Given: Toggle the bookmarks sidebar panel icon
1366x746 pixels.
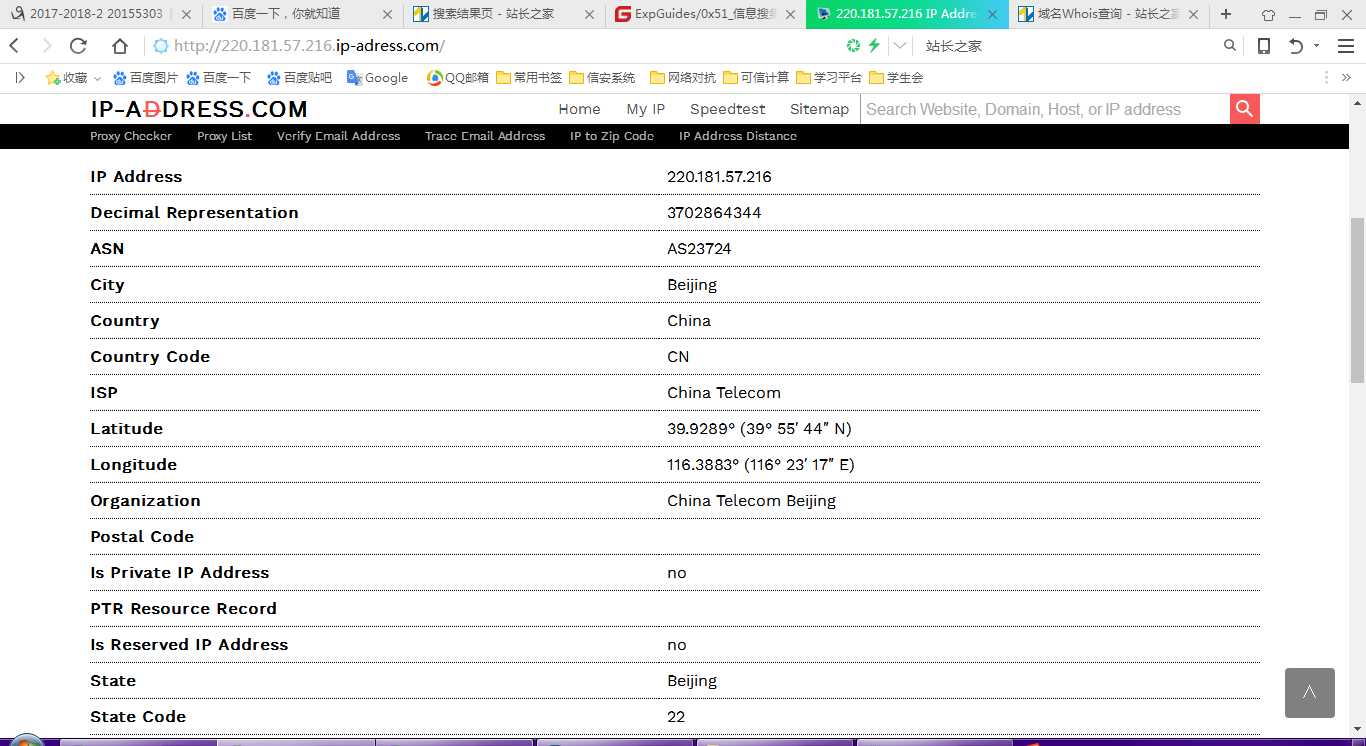Looking at the screenshot, I should coord(20,77).
